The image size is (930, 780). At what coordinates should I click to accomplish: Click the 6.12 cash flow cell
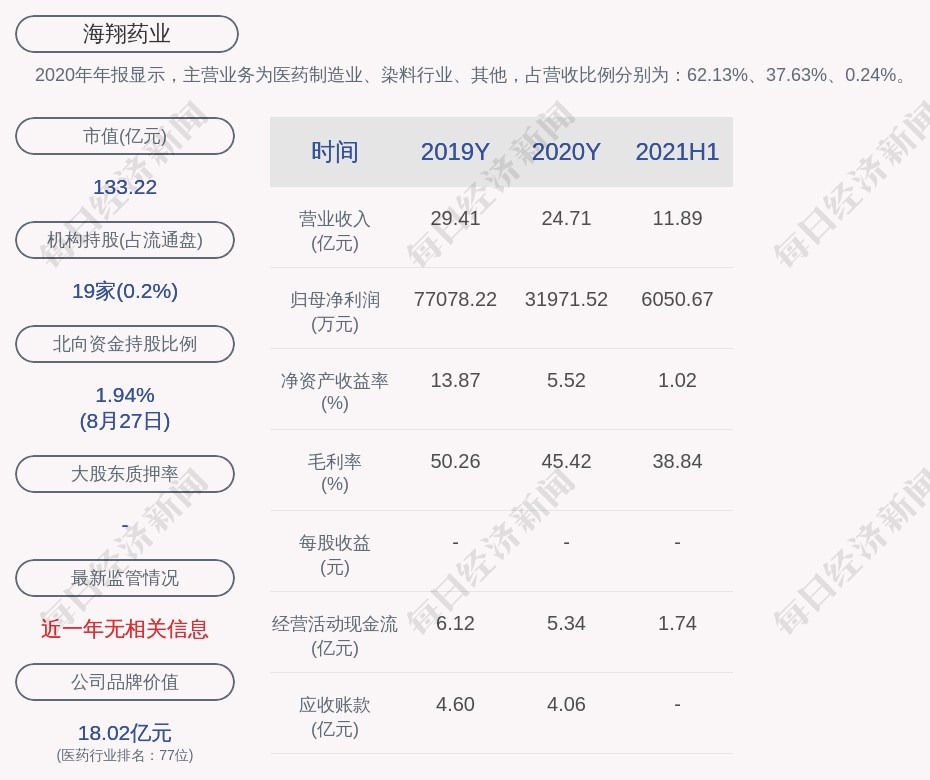point(455,623)
